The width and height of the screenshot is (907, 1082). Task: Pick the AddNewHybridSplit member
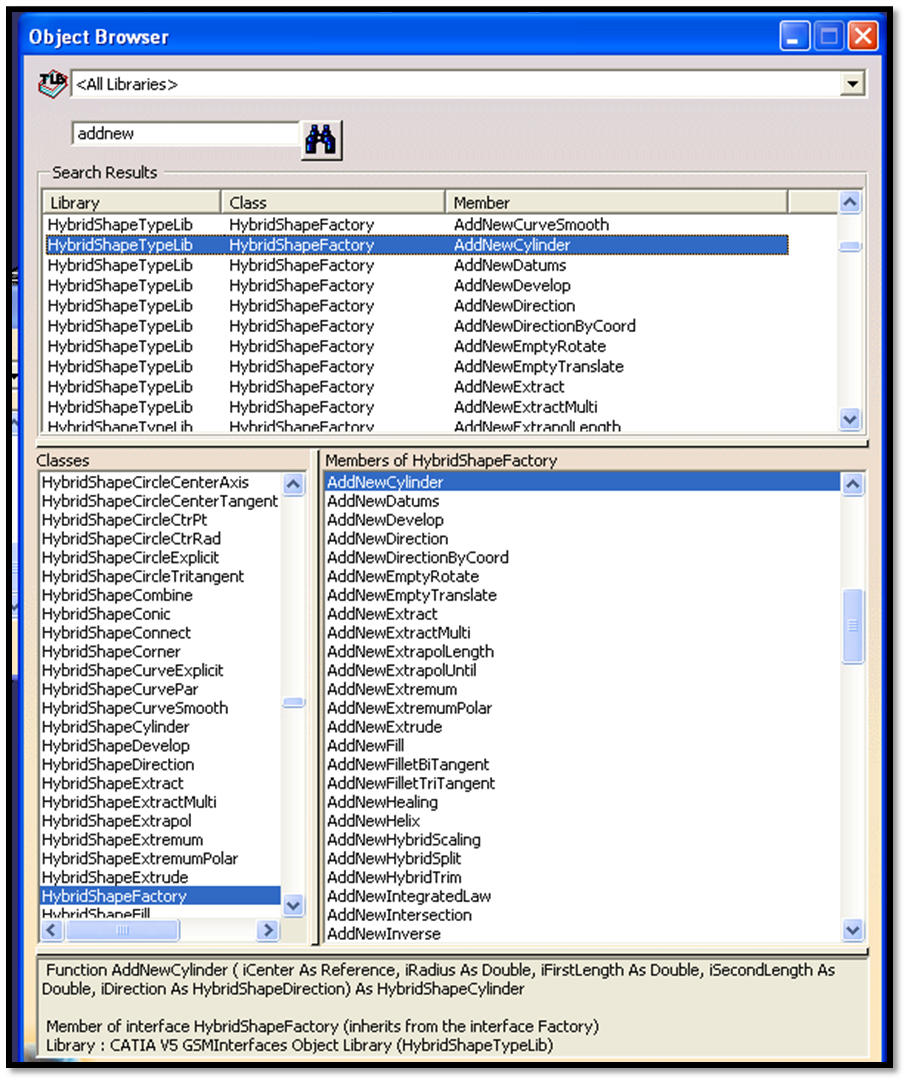click(583, 858)
